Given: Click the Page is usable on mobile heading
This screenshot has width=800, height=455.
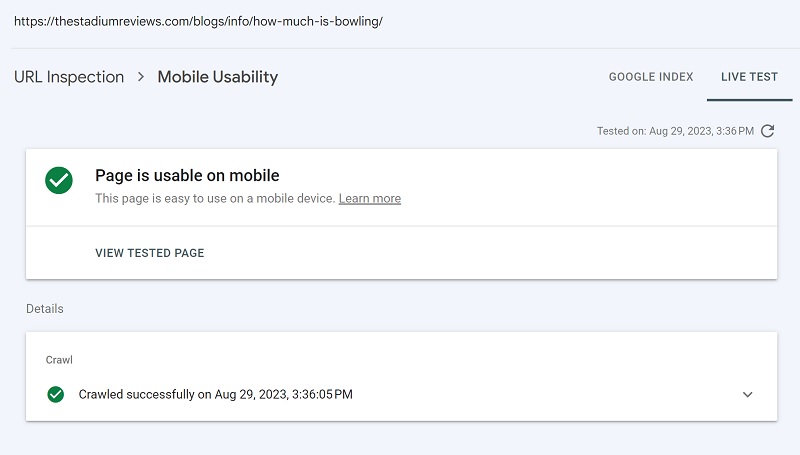Looking at the screenshot, I should tap(187, 175).
